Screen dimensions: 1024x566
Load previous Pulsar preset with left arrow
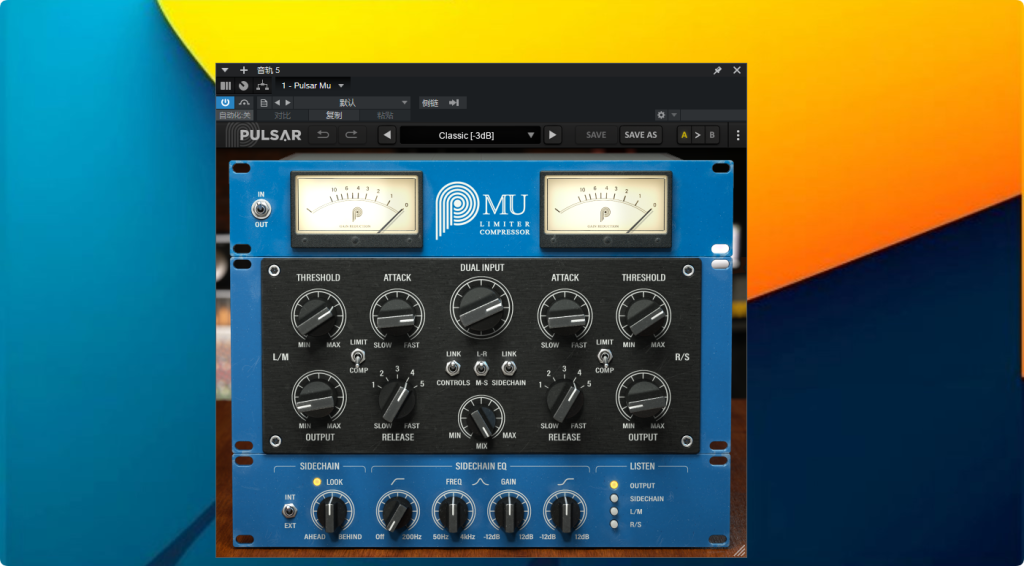[388, 135]
